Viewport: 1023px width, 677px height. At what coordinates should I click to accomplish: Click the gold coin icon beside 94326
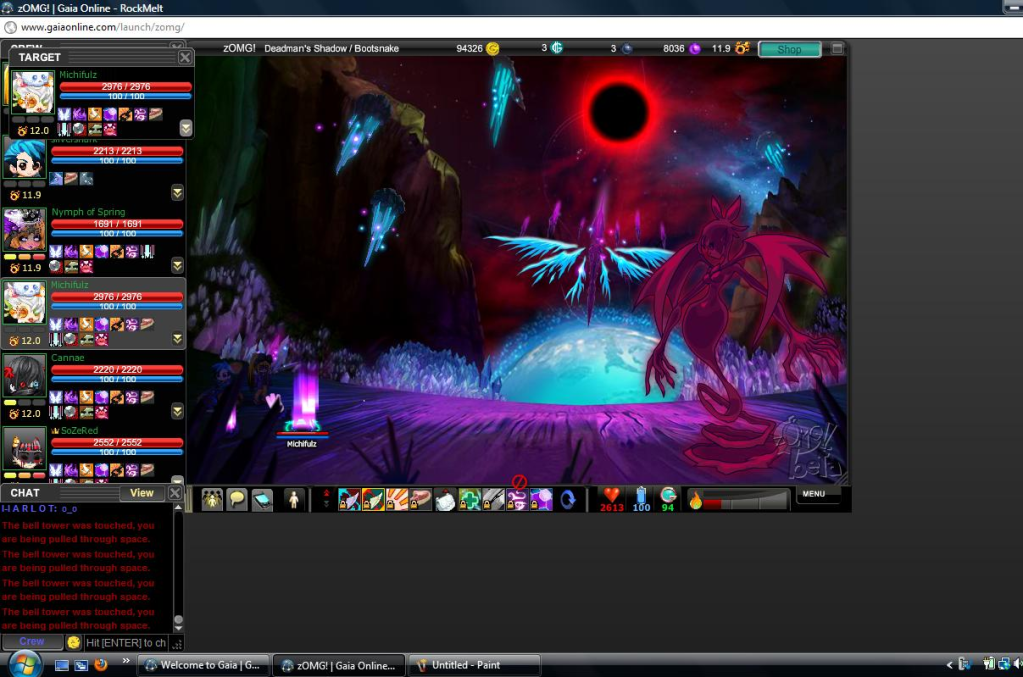pos(493,48)
